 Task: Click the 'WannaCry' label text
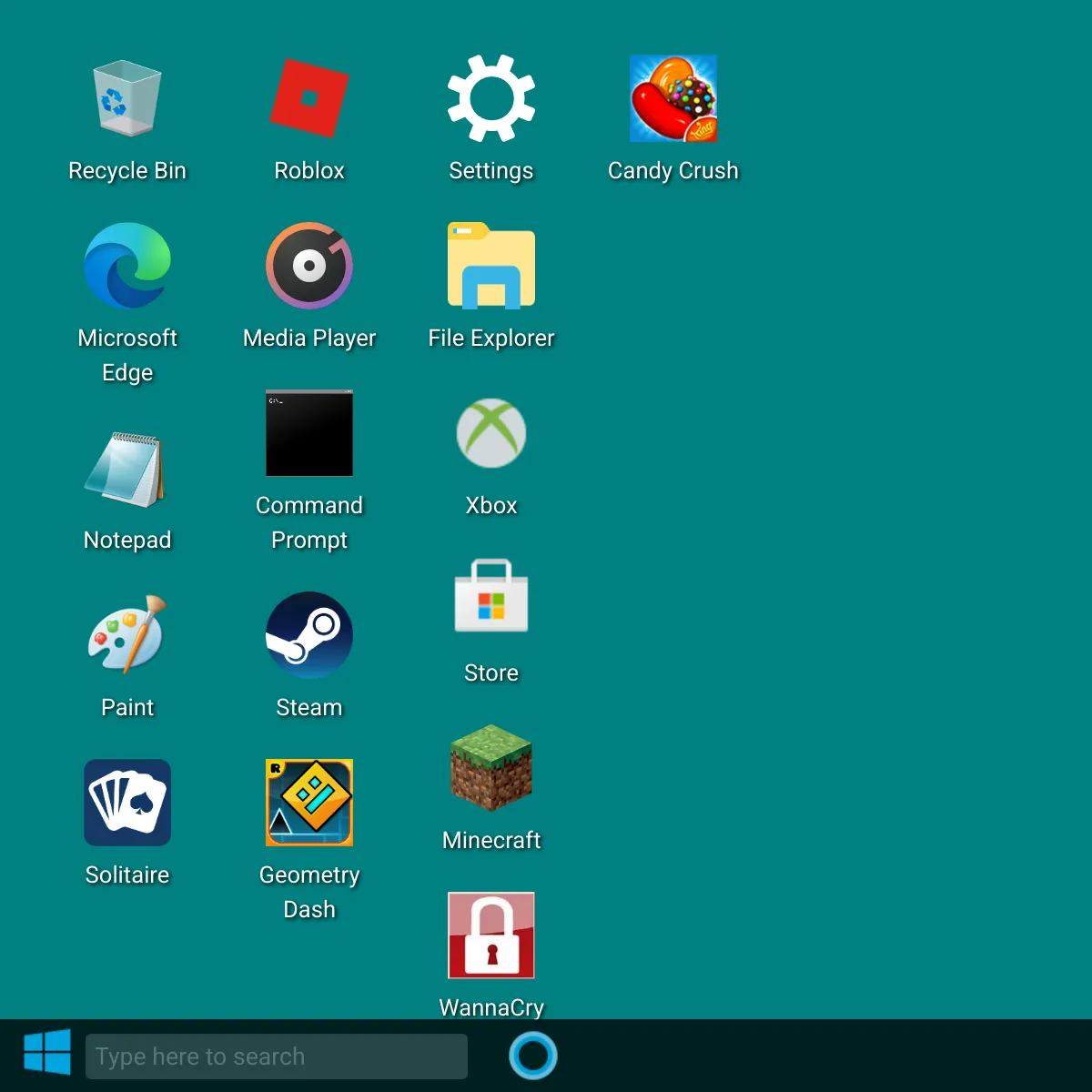click(491, 1006)
